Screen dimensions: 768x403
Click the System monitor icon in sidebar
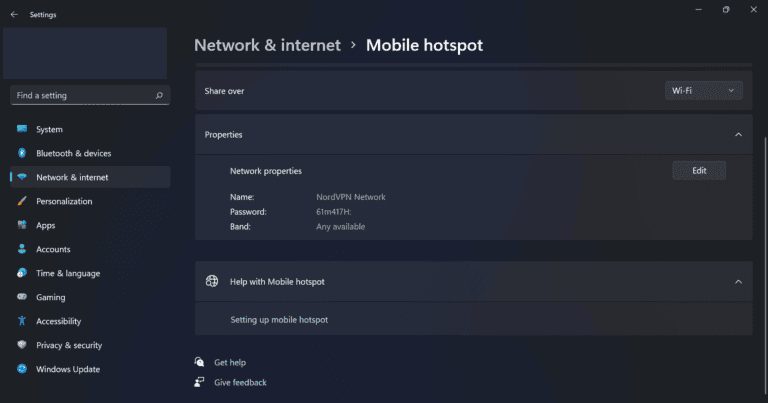(22, 129)
